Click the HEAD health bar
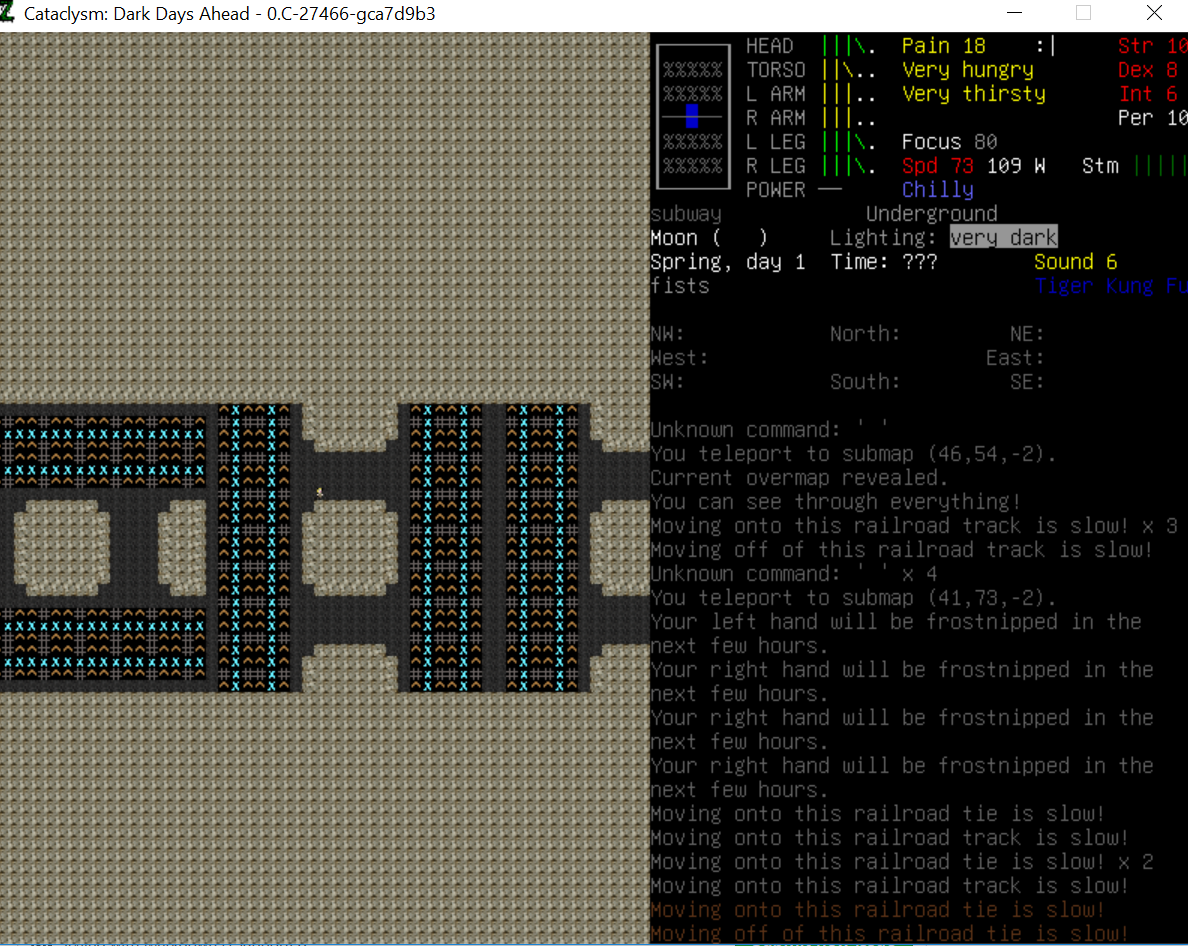This screenshot has width=1188, height=946. (x=849, y=45)
